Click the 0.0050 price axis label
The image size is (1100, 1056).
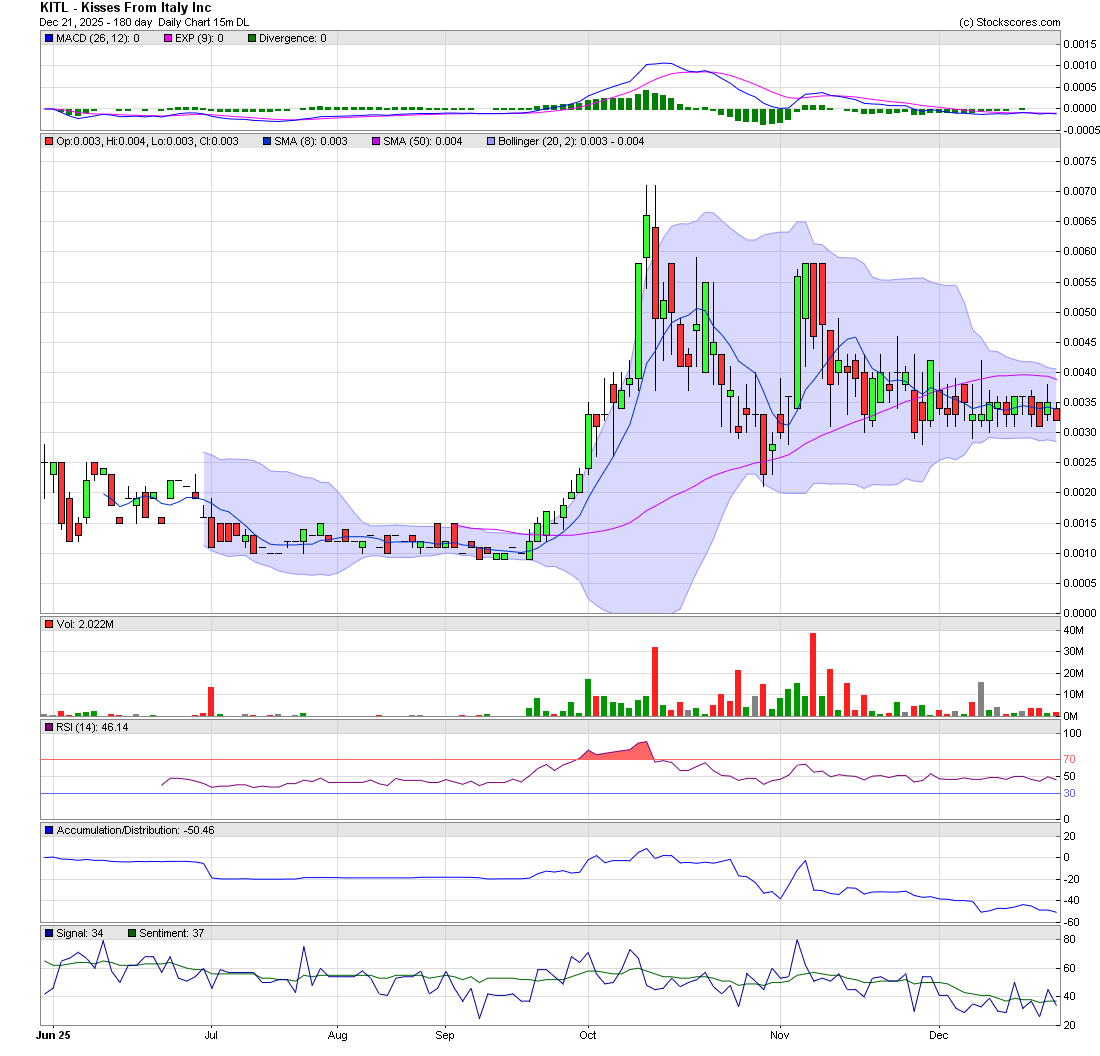[1080, 312]
